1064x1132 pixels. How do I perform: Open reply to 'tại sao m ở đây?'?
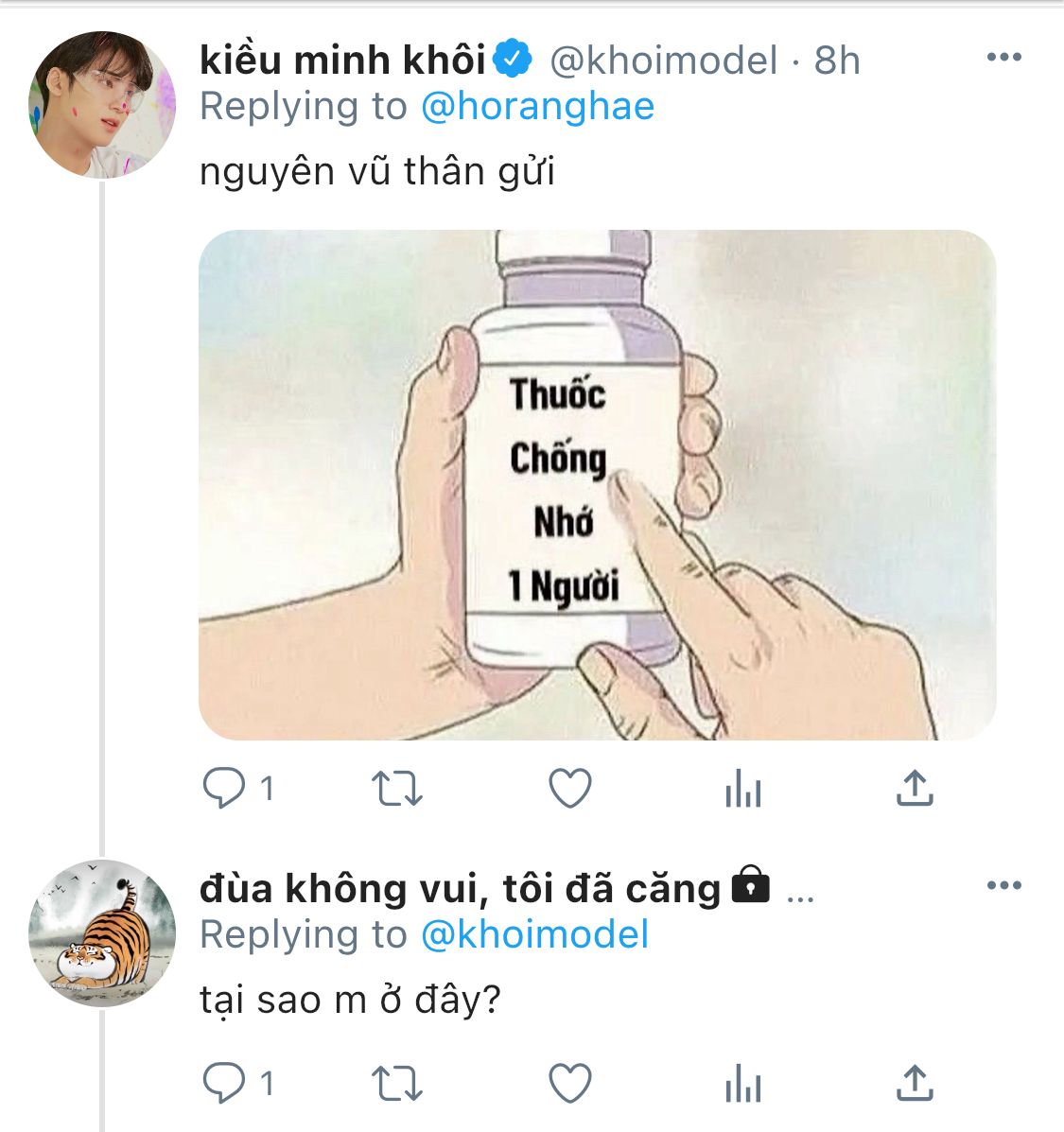[x=225, y=1084]
